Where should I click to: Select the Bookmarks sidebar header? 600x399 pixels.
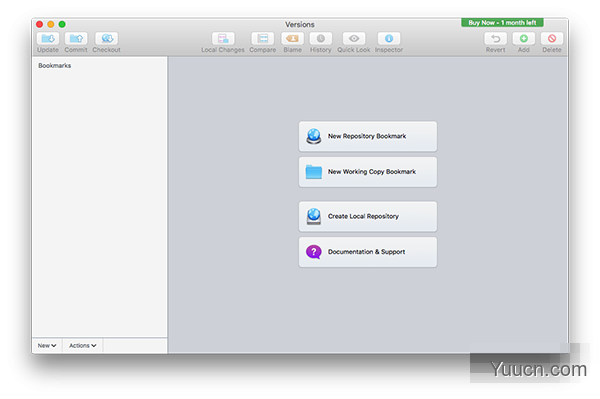pyautogui.click(x=55, y=66)
